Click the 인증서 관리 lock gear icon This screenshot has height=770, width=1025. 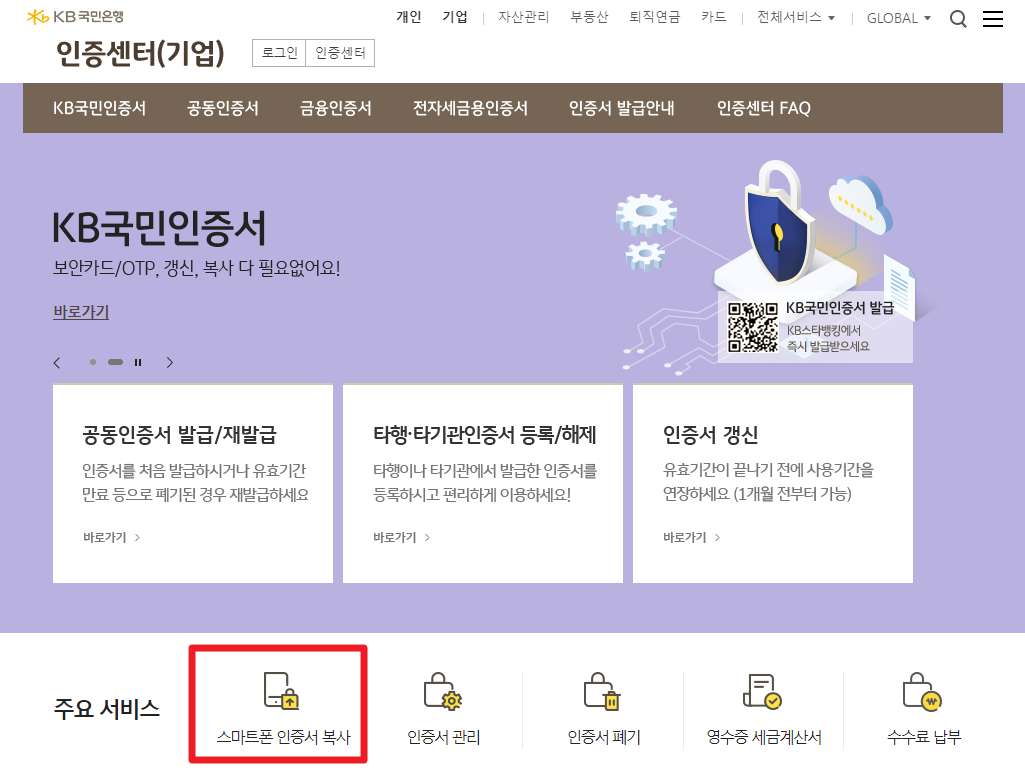(x=443, y=691)
